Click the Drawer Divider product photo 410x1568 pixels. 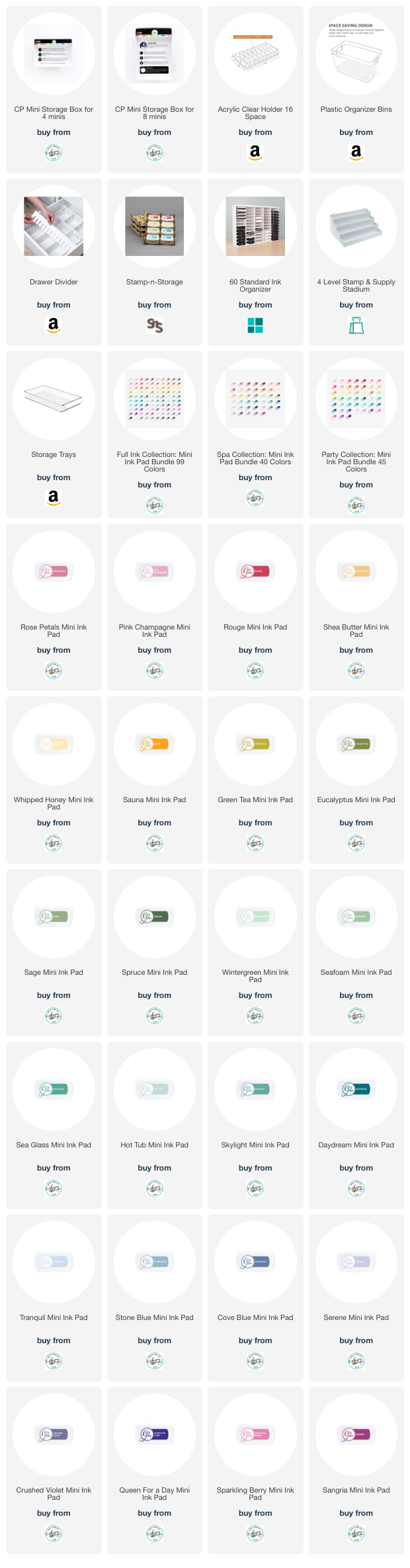point(54,226)
